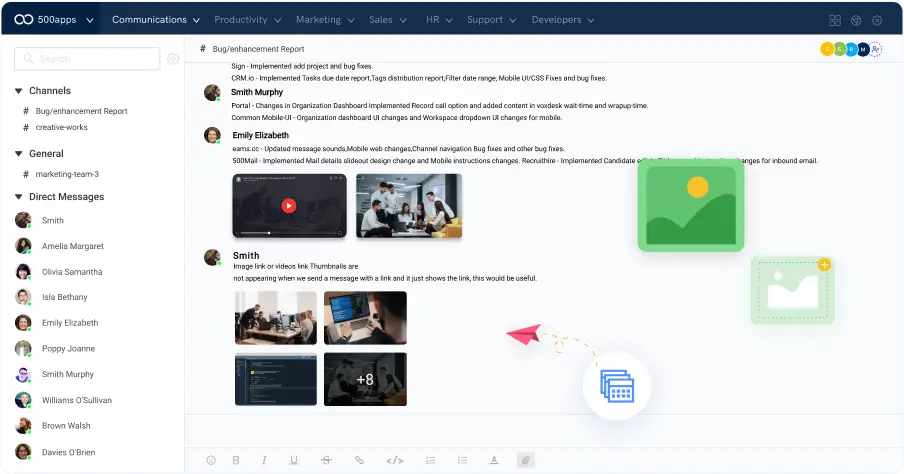Viewport: 904px width, 474px height.
Task: Toggle underline formatting
Action: 294,460
